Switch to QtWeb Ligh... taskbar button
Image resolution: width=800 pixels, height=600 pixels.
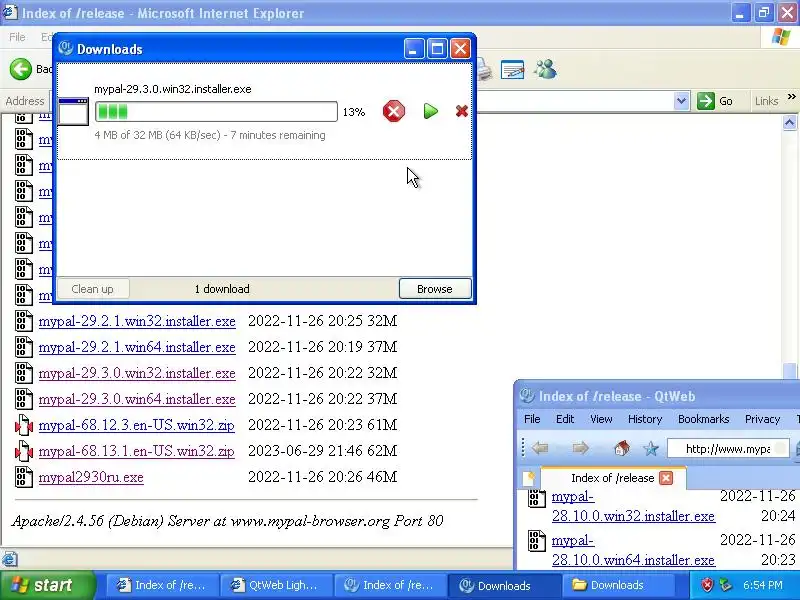276,585
